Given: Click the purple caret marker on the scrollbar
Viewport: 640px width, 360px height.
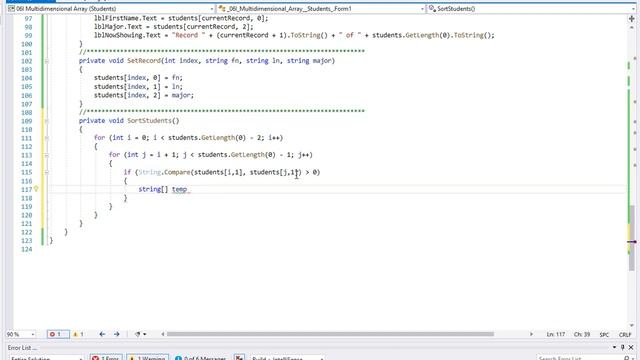Looking at the screenshot, I should click(x=632, y=242).
